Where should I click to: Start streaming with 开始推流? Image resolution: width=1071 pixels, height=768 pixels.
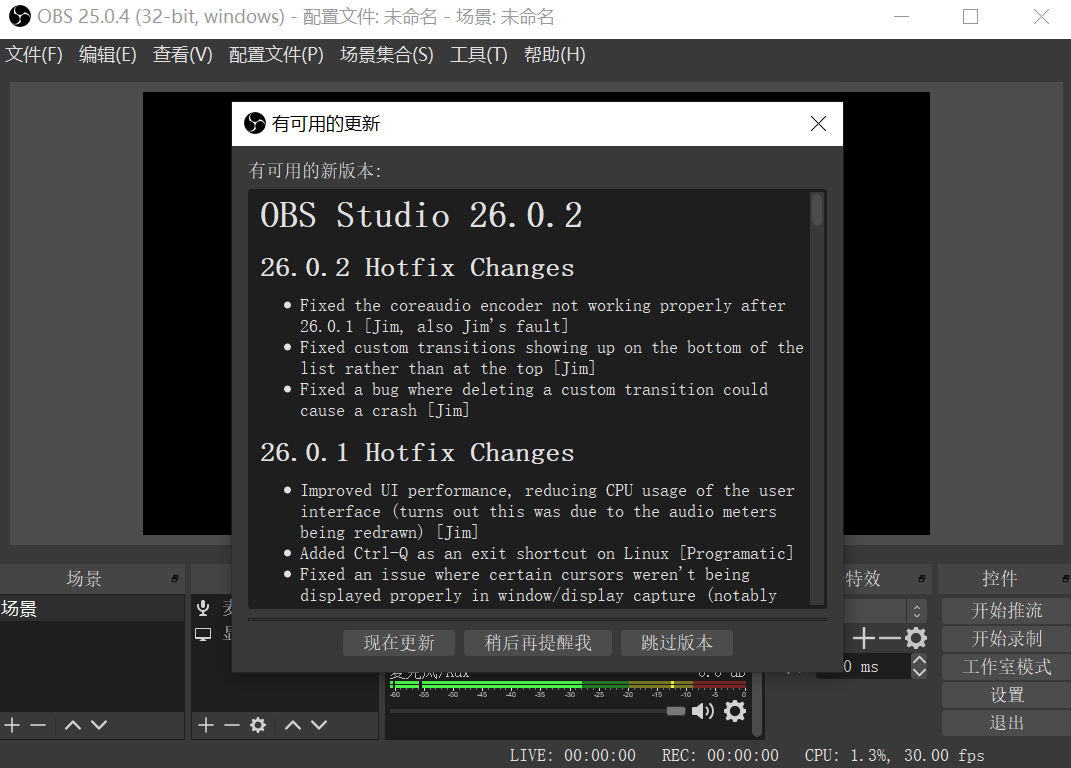tap(1006, 611)
